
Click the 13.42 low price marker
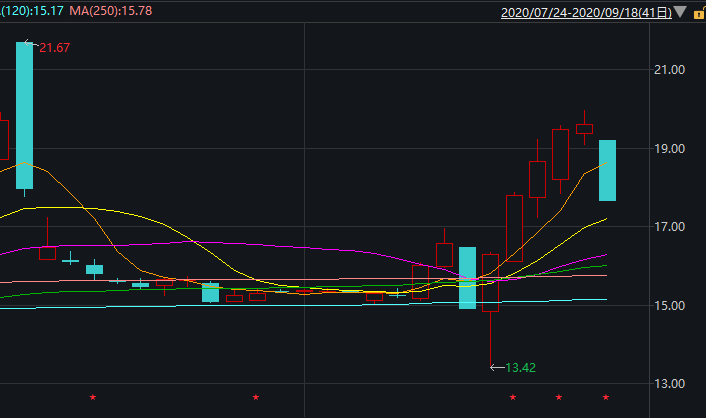(520, 368)
